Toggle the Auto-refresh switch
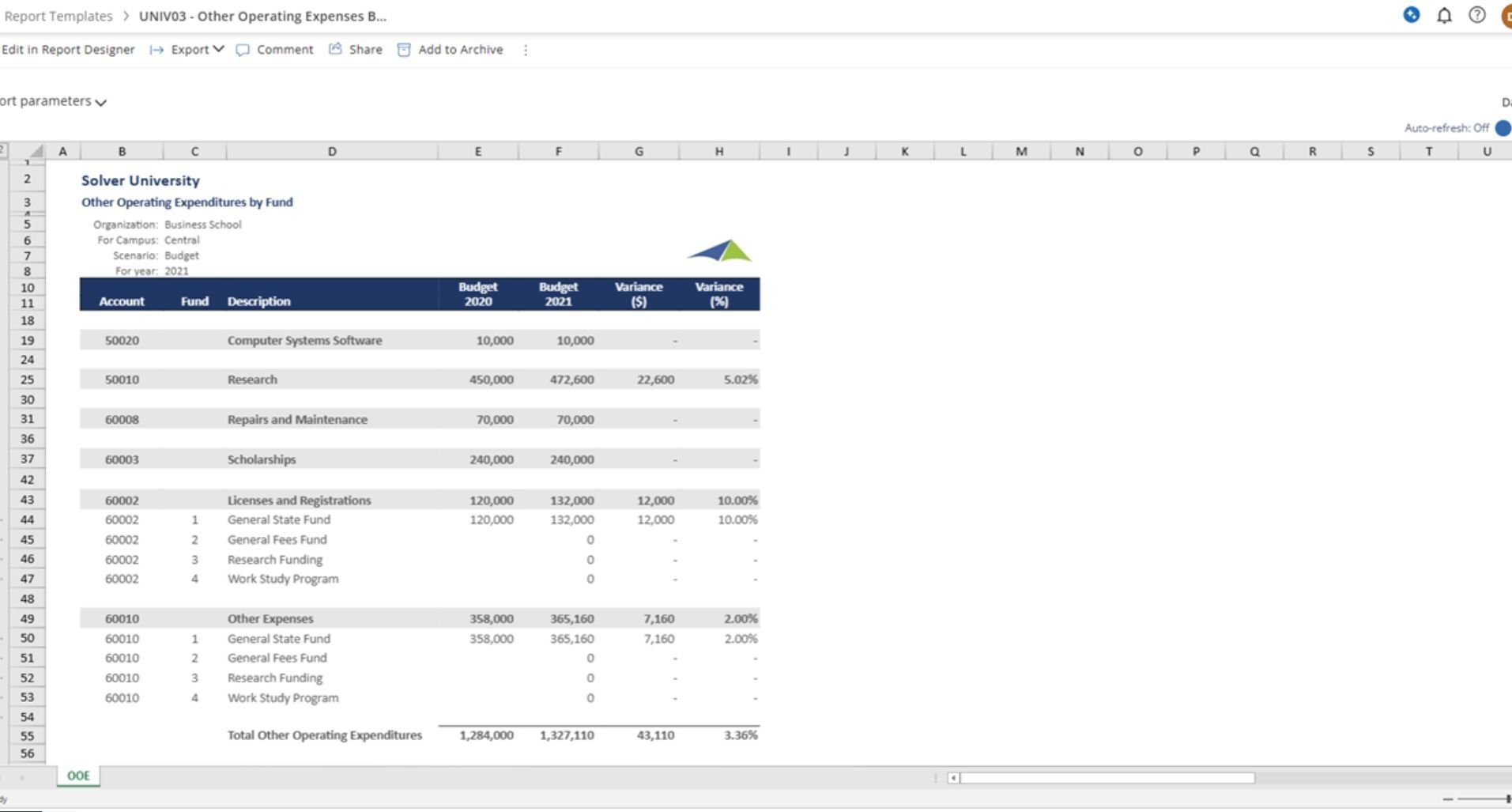 coord(1503,128)
